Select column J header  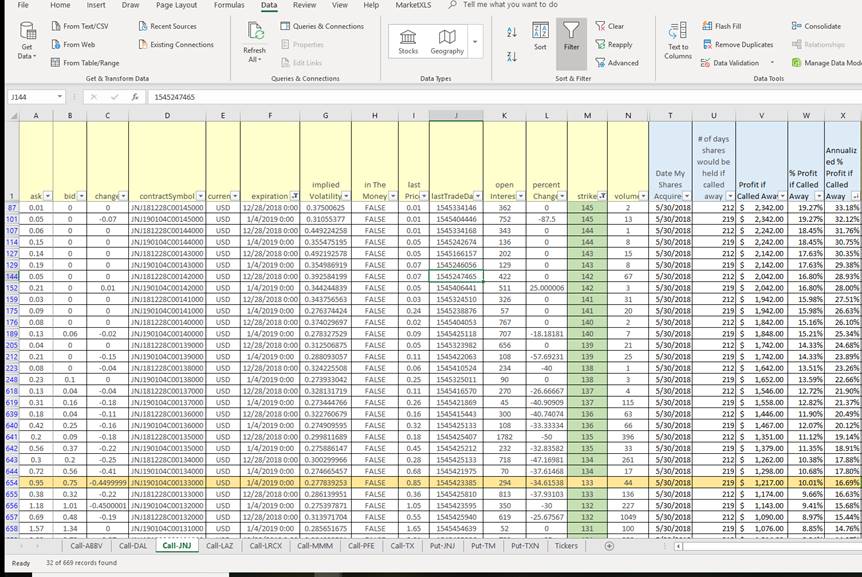coord(456,115)
